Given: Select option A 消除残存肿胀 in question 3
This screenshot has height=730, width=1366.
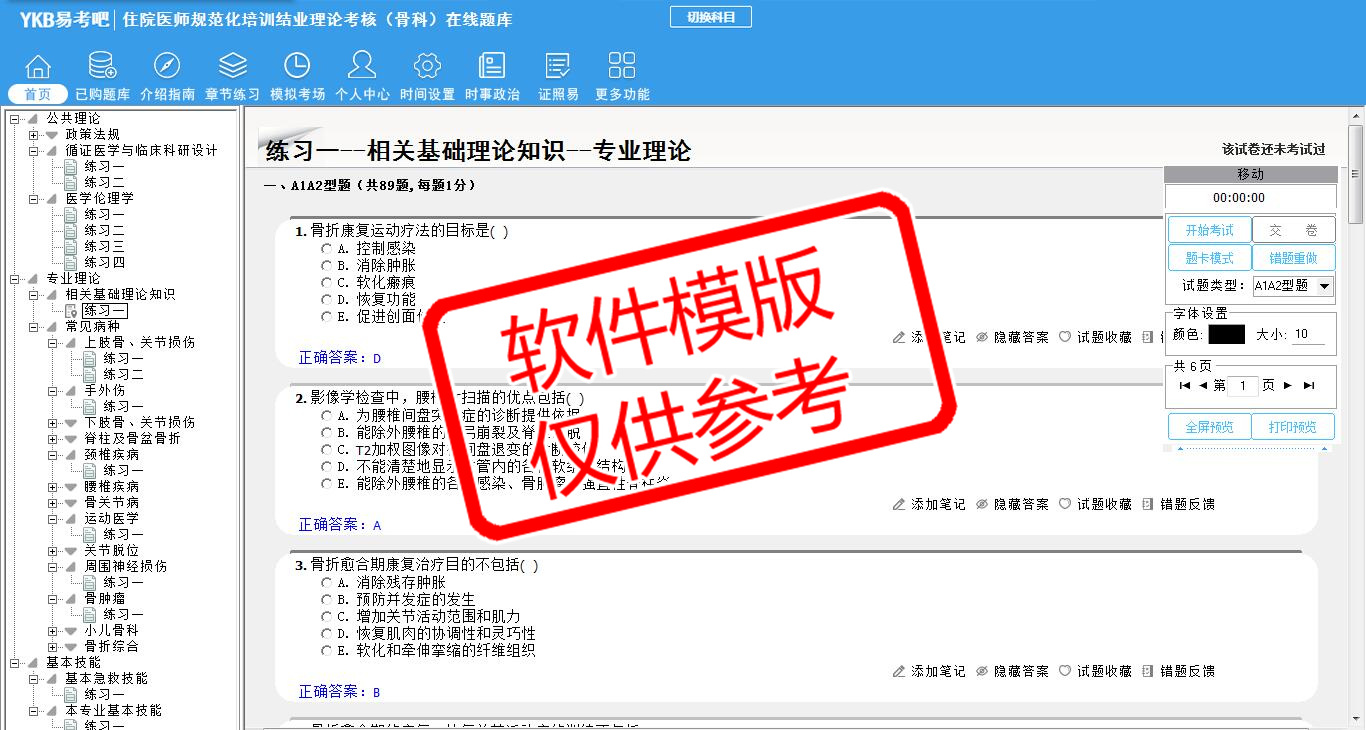Looking at the screenshot, I should tap(326, 583).
